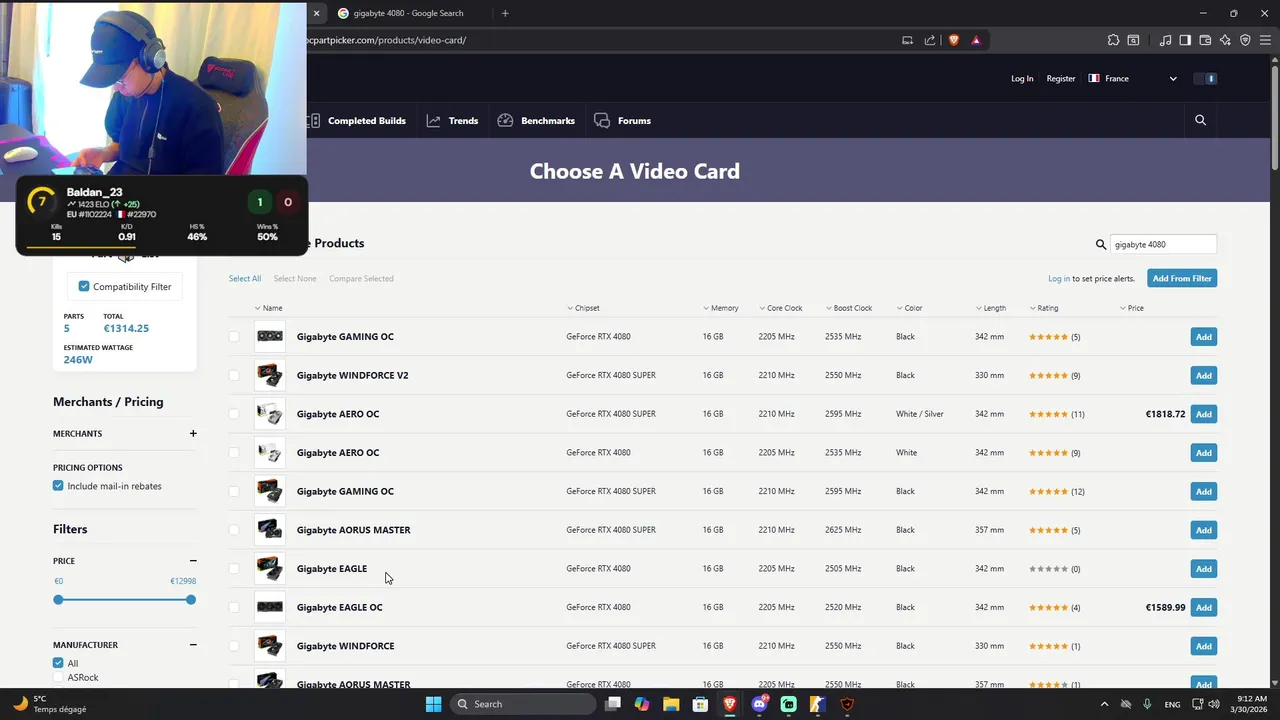The image size is (1280, 720).
Task: Click minimum price slider handle
Action: pos(58,600)
